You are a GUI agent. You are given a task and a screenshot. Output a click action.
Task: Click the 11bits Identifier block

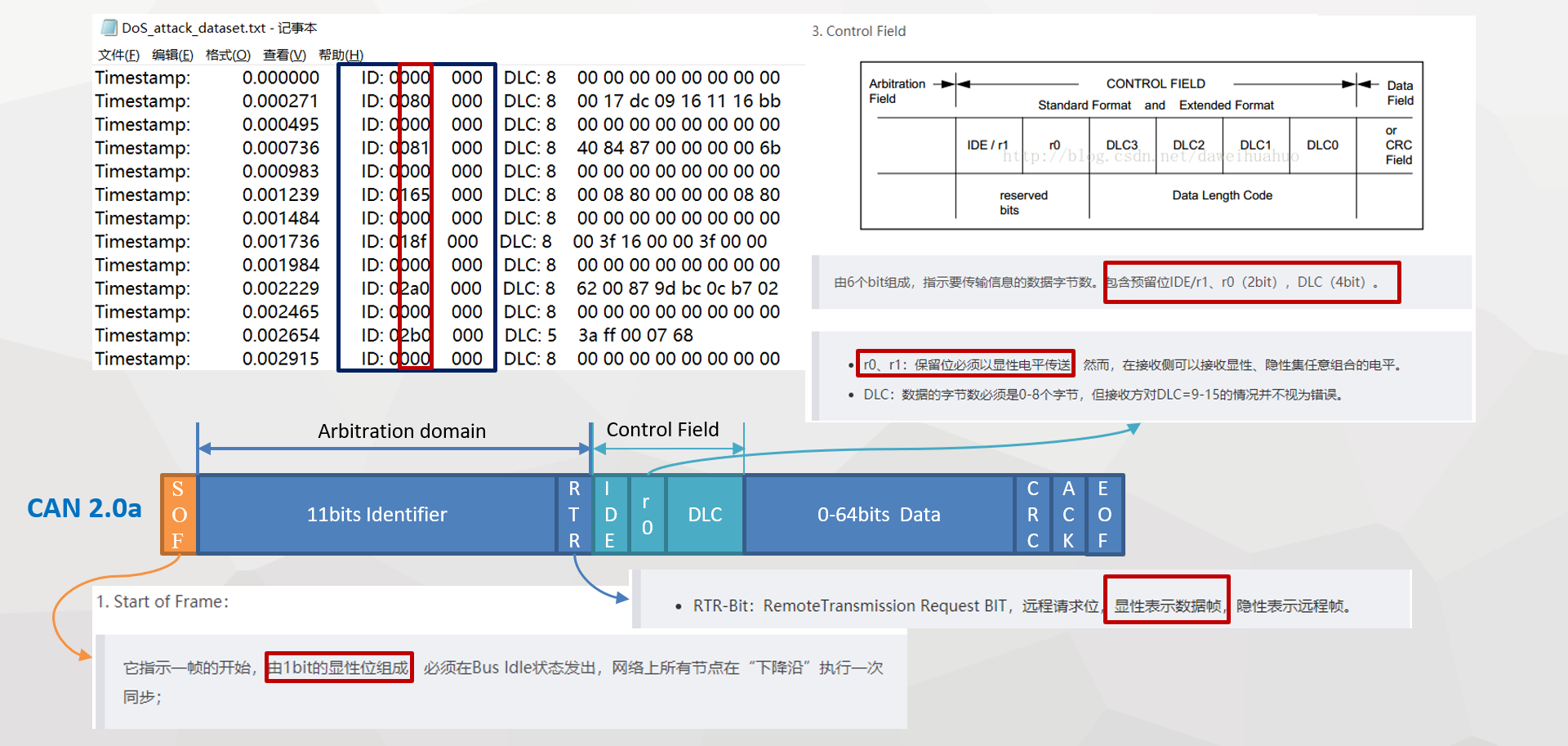(x=376, y=514)
